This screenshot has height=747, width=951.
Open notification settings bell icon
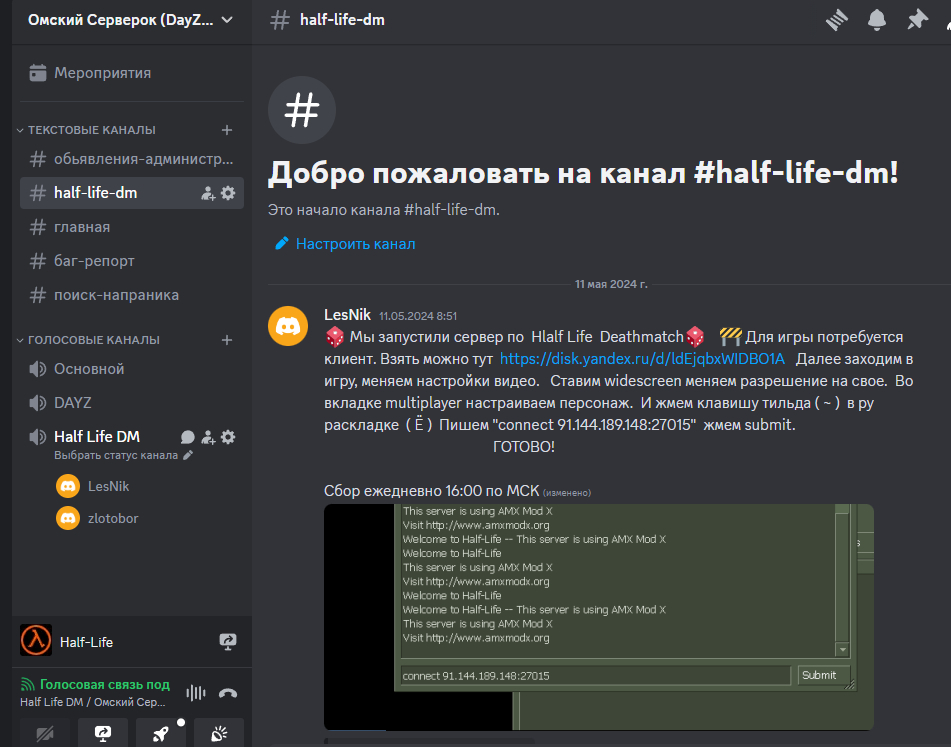point(876,20)
